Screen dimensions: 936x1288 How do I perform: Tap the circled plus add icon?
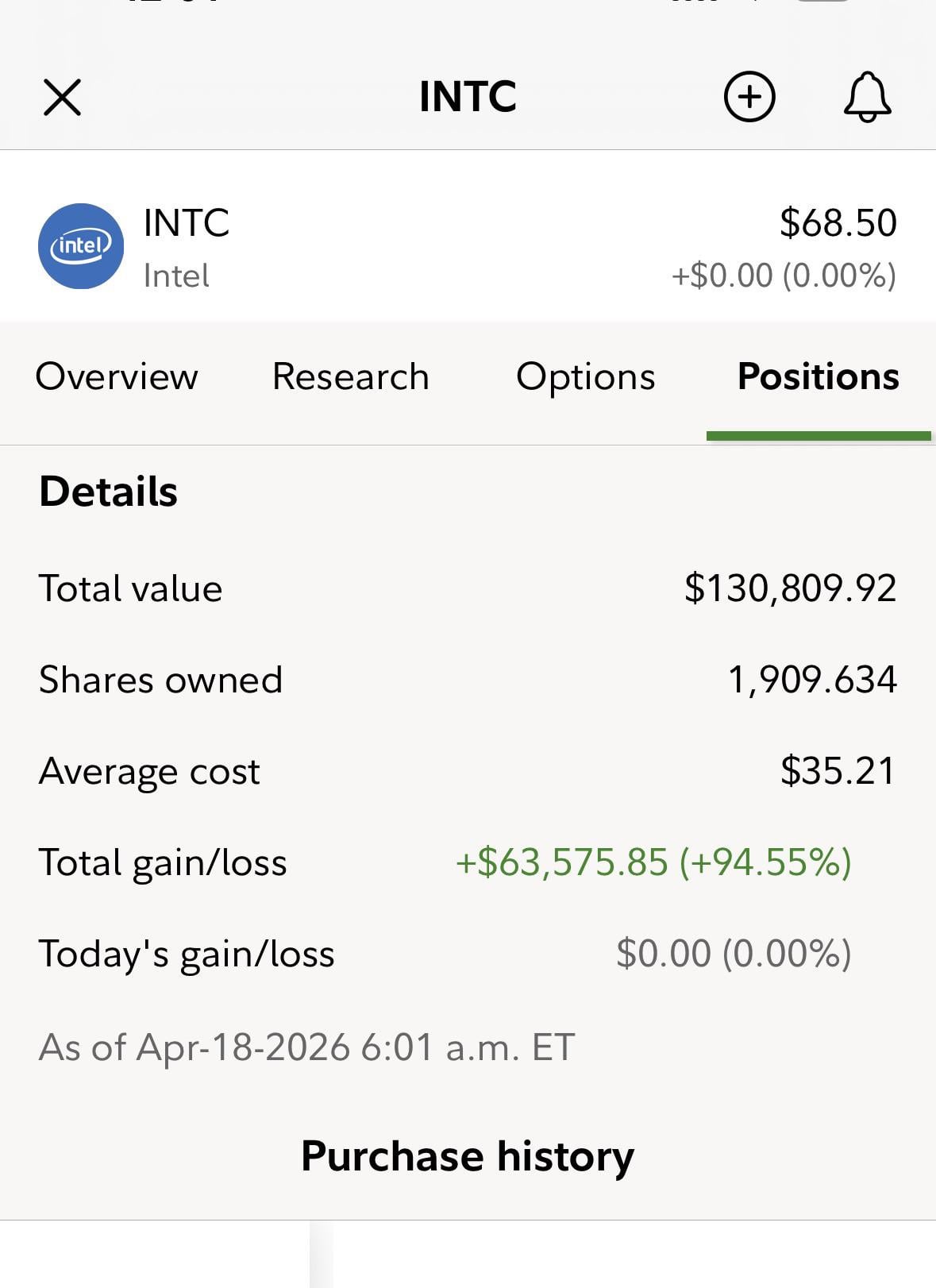click(749, 97)
